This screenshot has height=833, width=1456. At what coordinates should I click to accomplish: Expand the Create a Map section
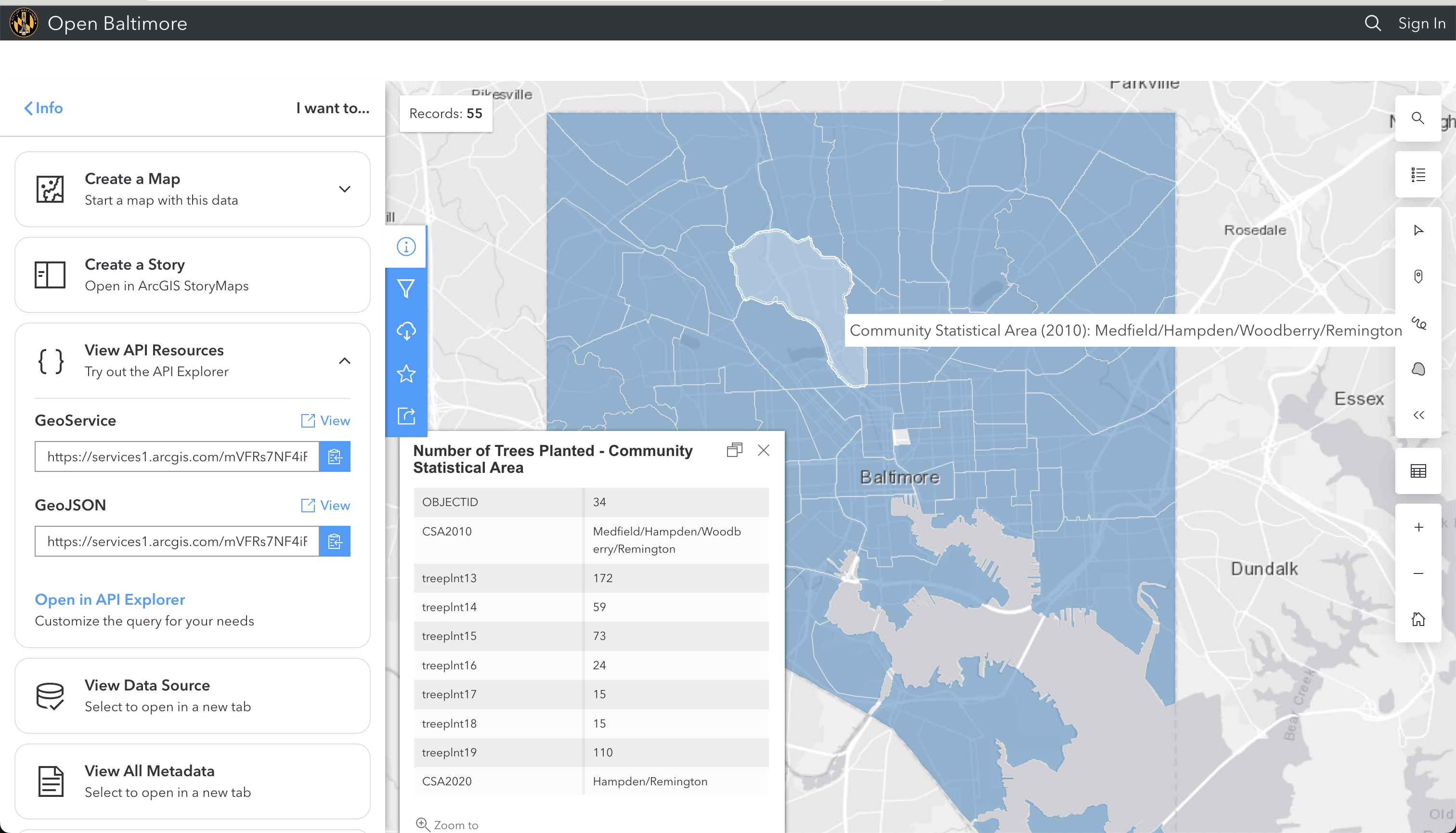[x=344, y=189]
